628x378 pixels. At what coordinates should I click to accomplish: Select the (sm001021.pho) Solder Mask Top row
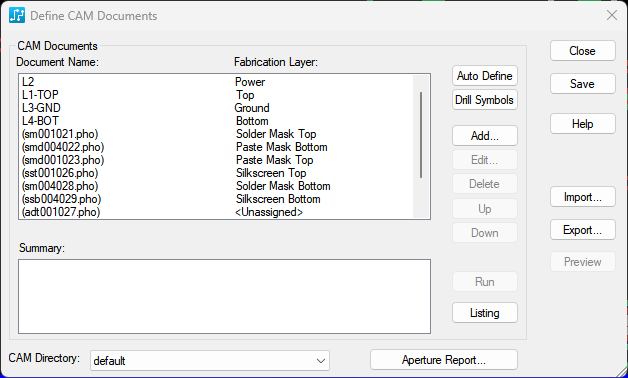[x=216, y=134]
